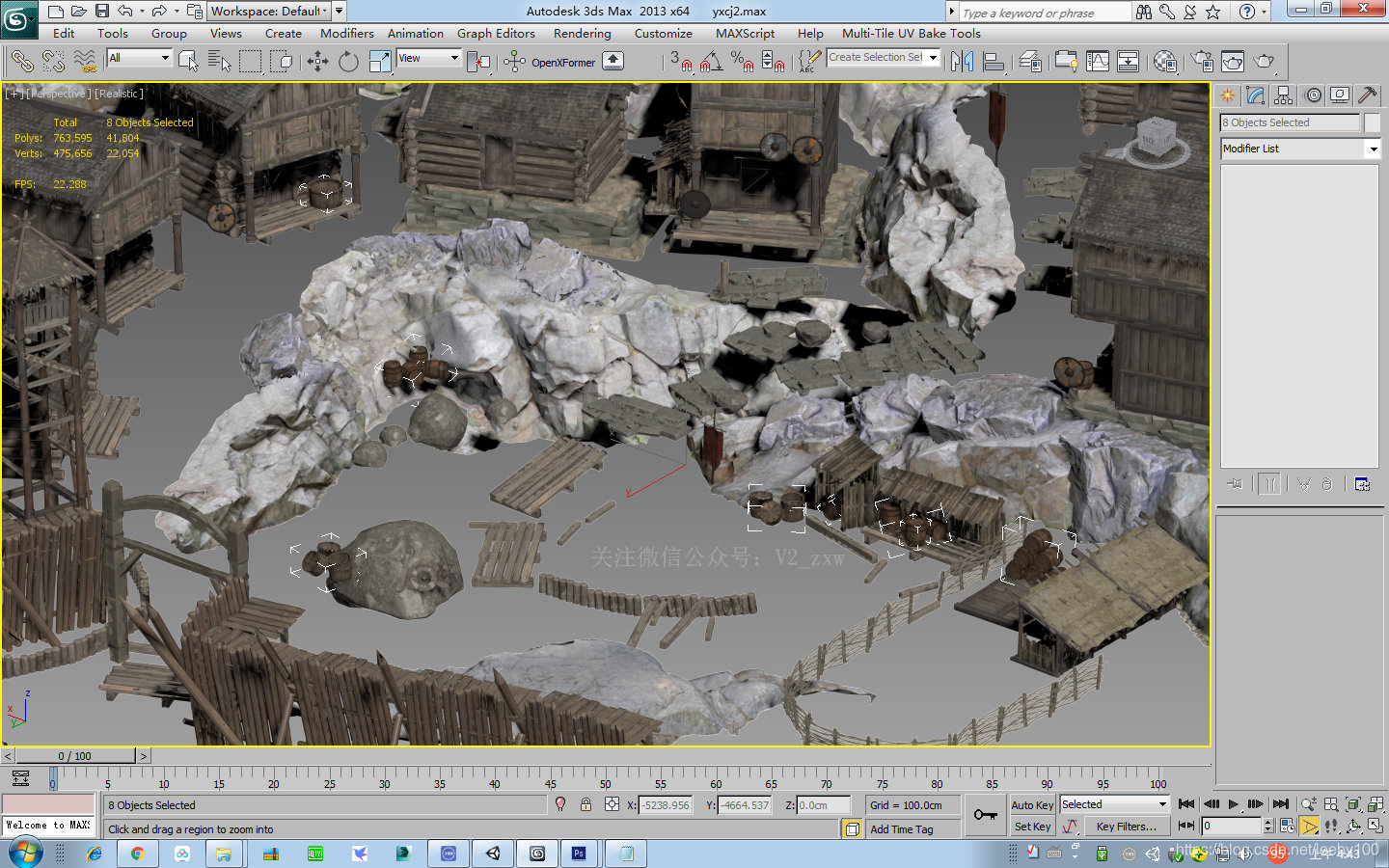The width and height of the screenshot is (1389, 868).
Task: Open the Hierarchy panel tab
Action: pos(1283,95)
